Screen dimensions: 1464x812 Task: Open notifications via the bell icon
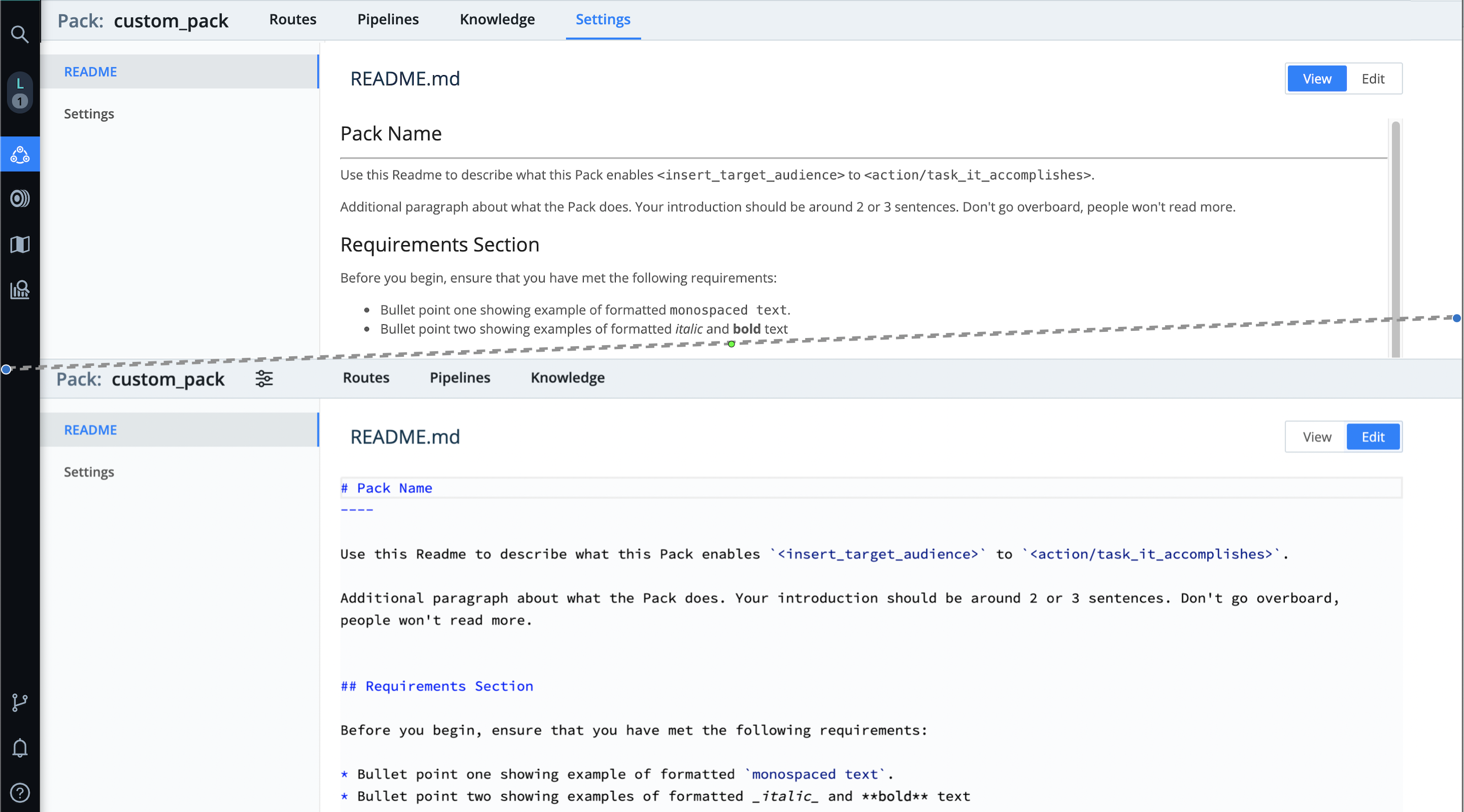click(20, 748)
